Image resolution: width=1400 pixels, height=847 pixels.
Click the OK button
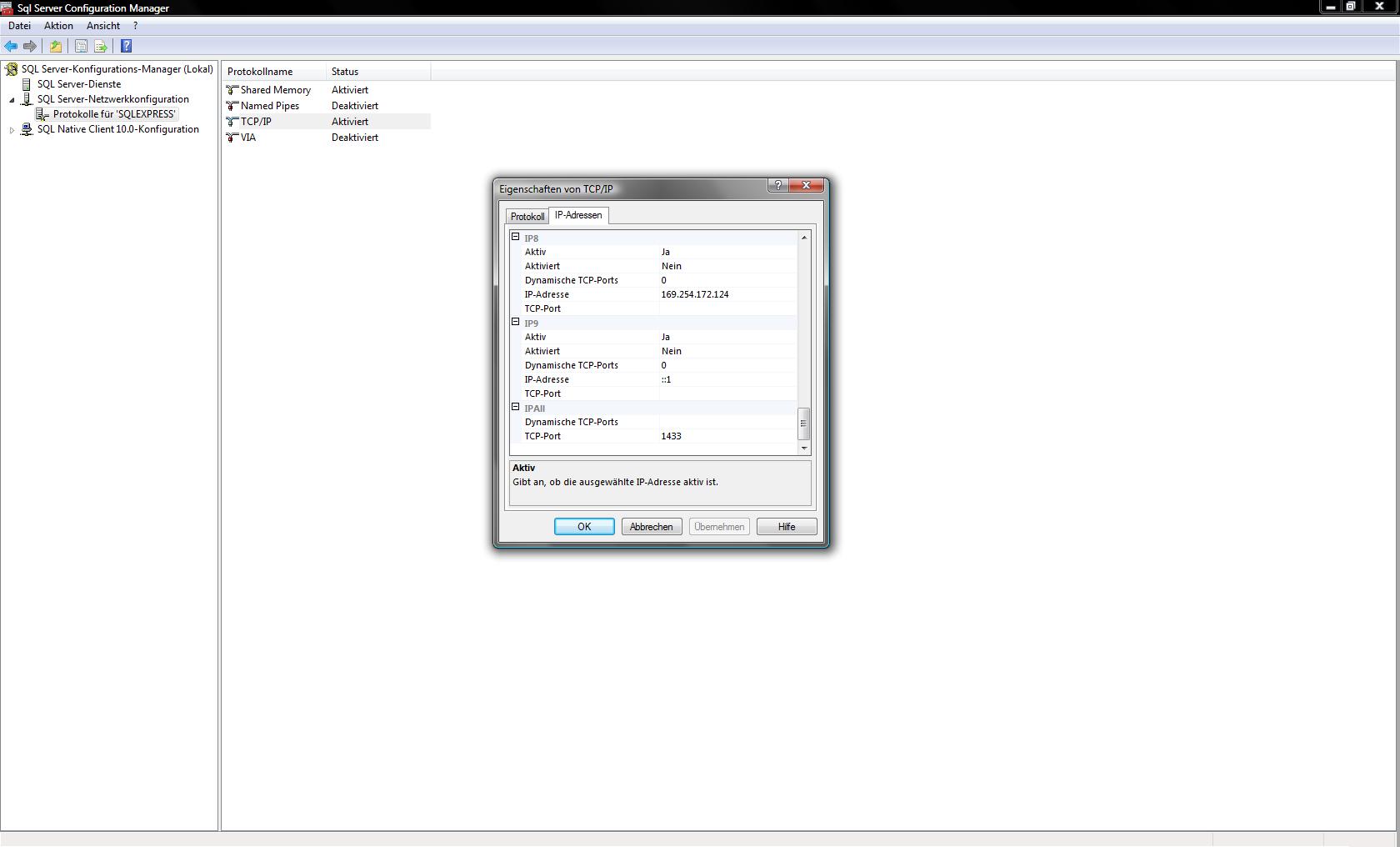584,527
